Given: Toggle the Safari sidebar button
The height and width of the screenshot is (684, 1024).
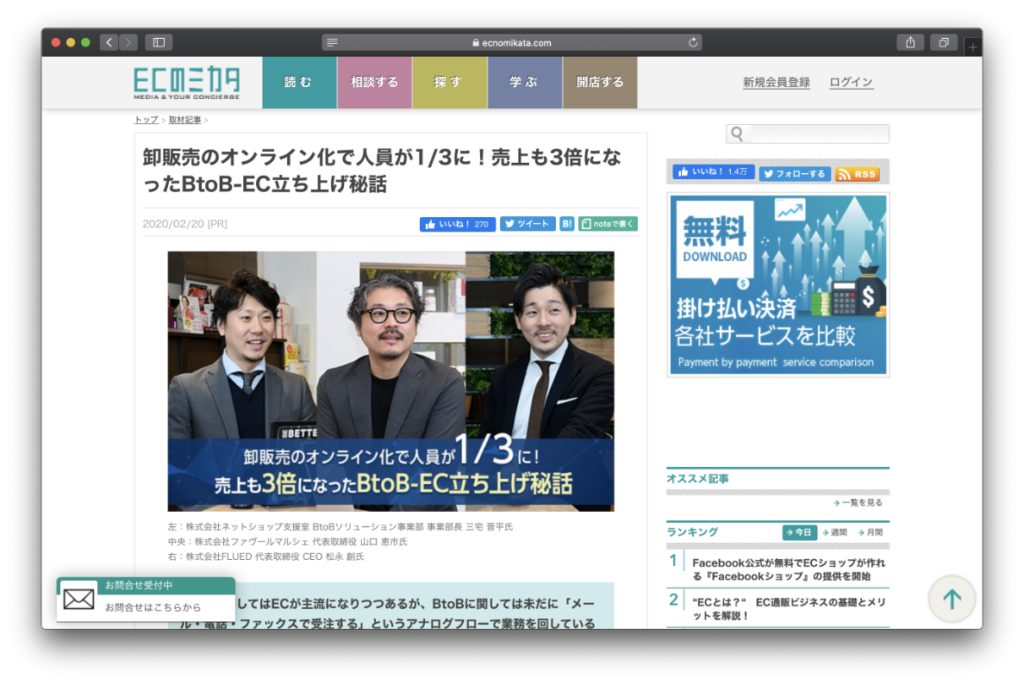Looking at the screenshot, I should [159, 42].
